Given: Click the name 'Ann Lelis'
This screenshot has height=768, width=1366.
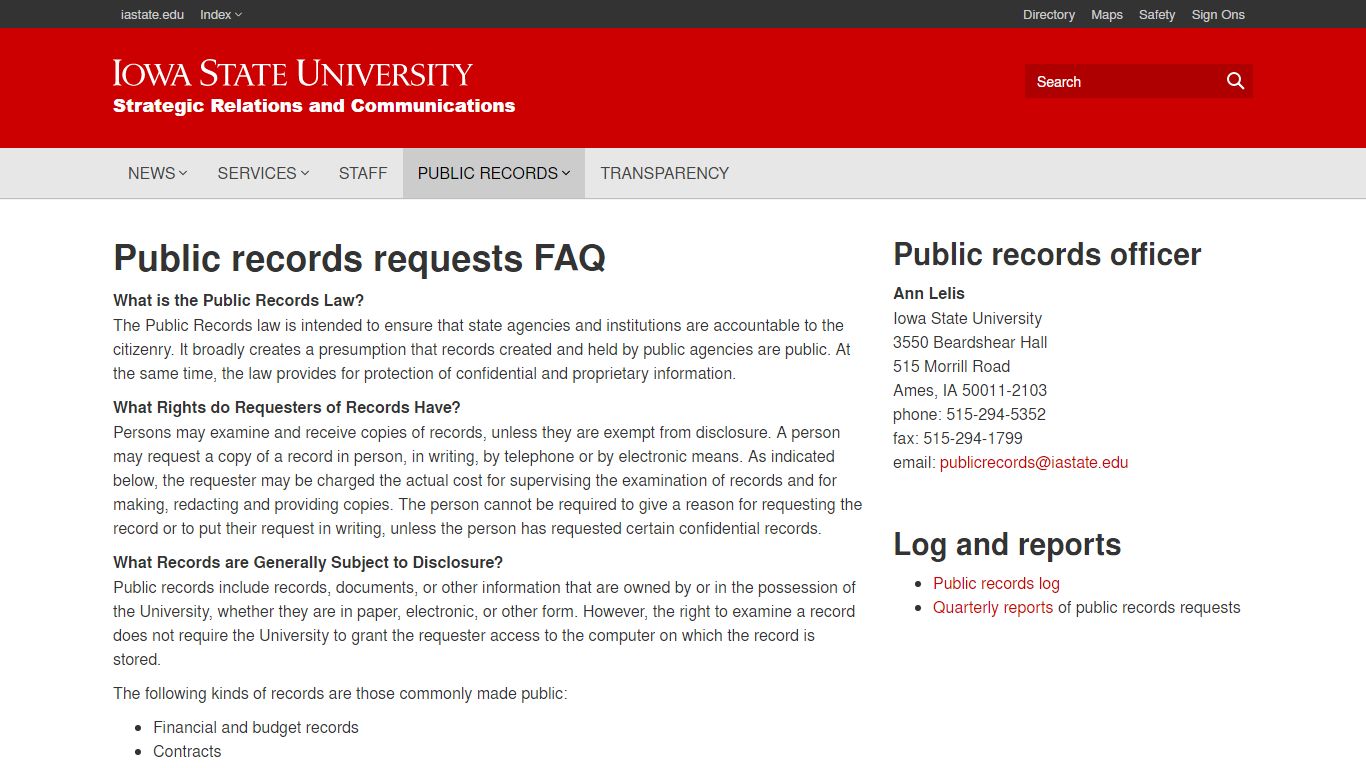Looking at the screenshot, I should tap(929, 293).
